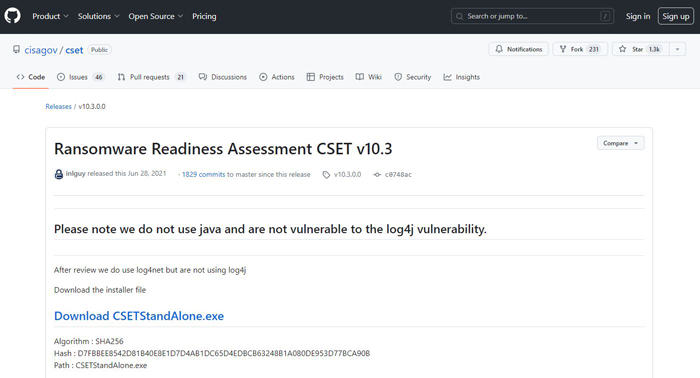
Task: Open the Issues tab
Action: pos(81,77)
